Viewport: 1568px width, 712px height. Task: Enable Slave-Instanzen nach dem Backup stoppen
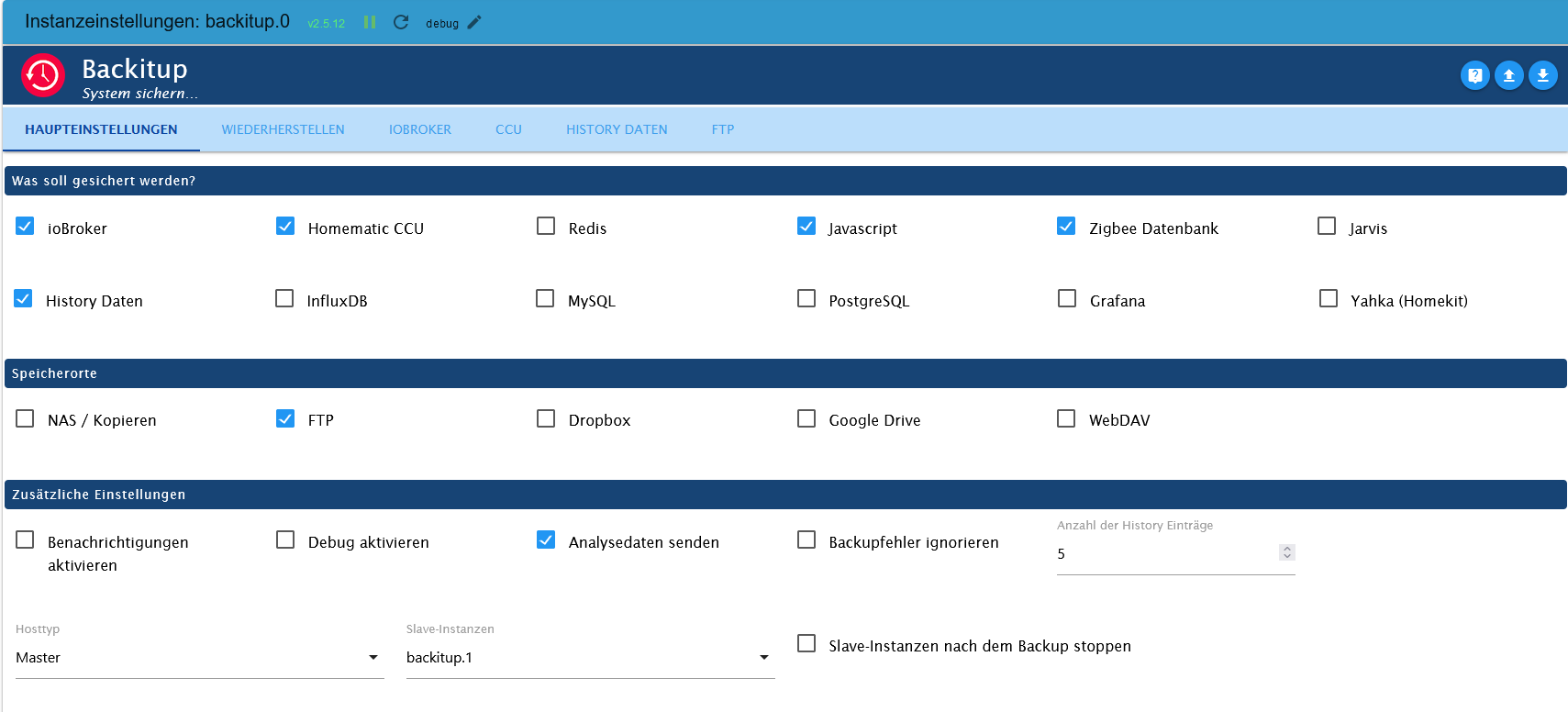[806, 643]
